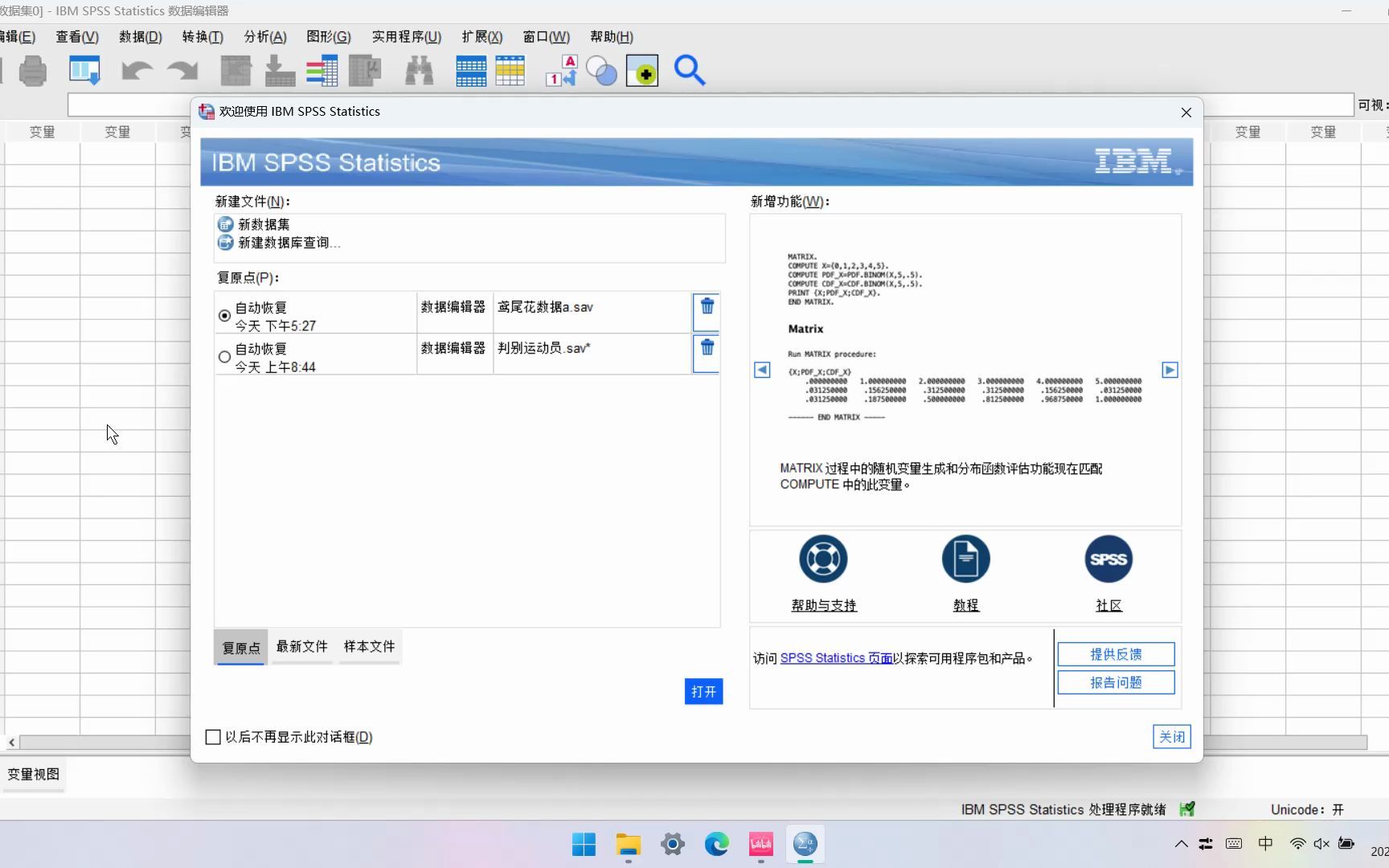The width and height of the screenshot is (1389, 868).
Task: Click the Show all variables icon
Action: pyautogui.click(x=642, y=72)
